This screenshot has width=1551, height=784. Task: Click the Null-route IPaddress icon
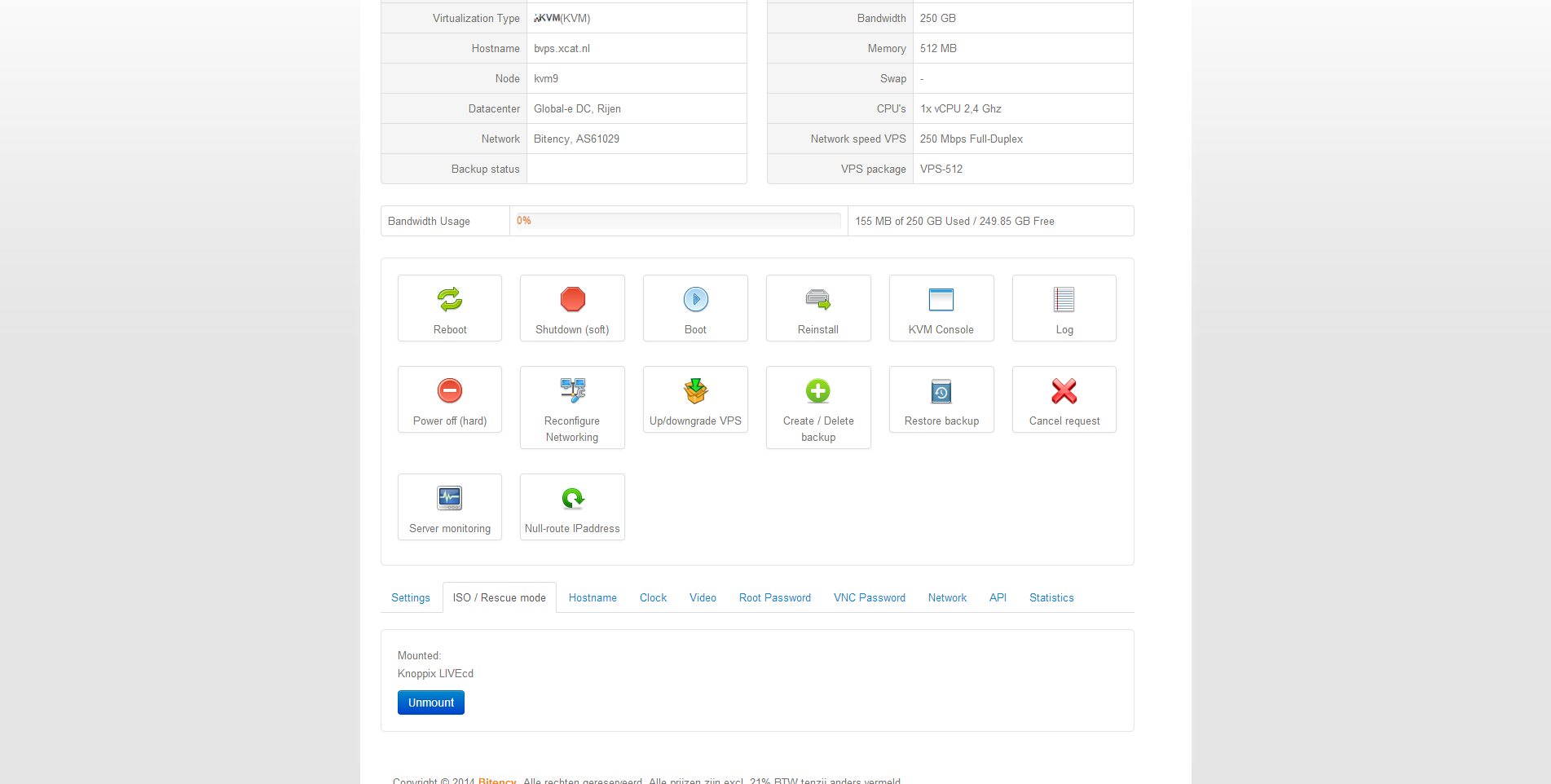coord(572,498)
